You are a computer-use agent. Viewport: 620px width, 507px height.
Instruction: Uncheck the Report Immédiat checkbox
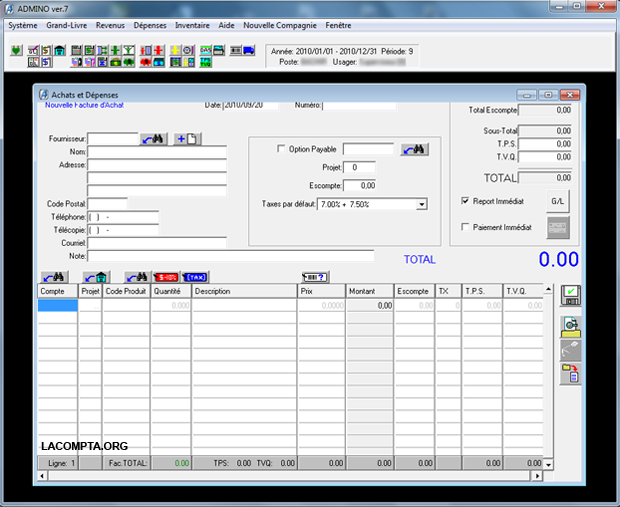pos(465,201)
